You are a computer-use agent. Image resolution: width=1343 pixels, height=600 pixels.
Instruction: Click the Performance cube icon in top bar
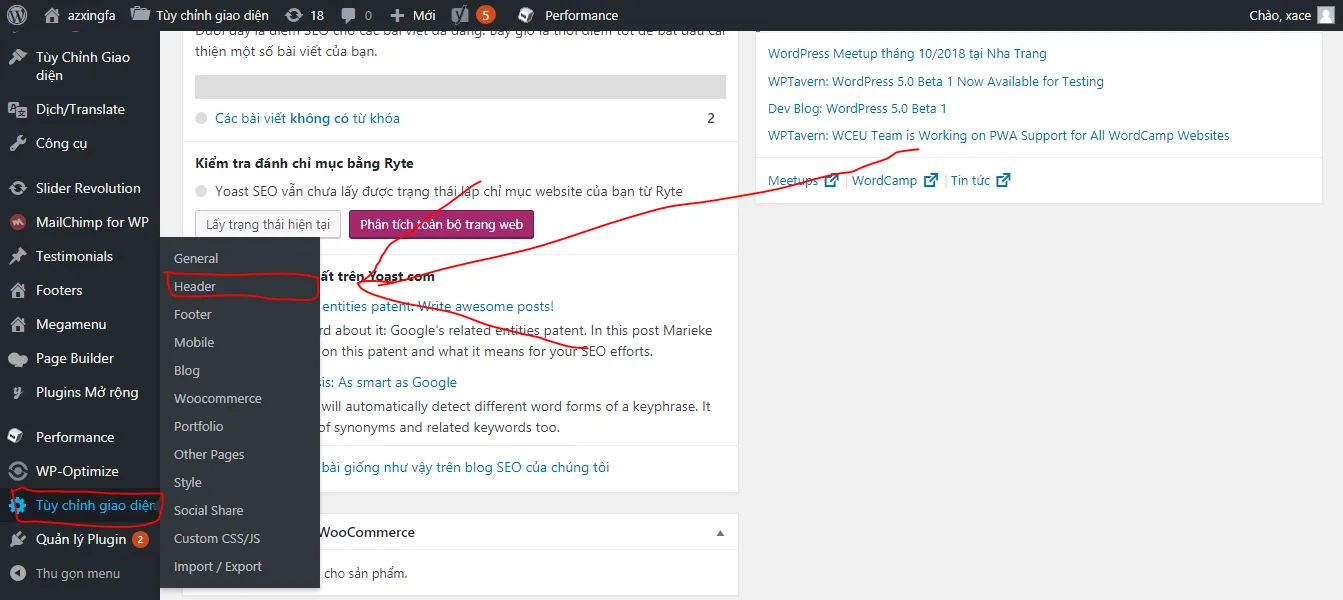pos(525,15)
